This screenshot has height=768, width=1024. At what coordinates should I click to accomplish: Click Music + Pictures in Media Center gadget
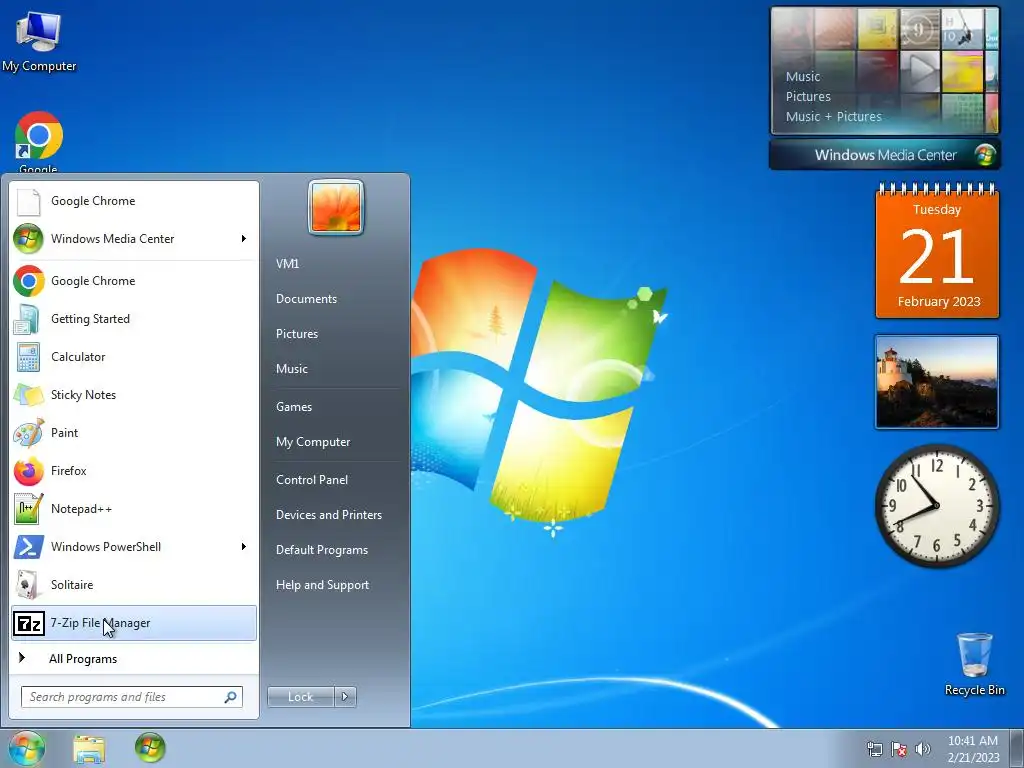[833, 117]
